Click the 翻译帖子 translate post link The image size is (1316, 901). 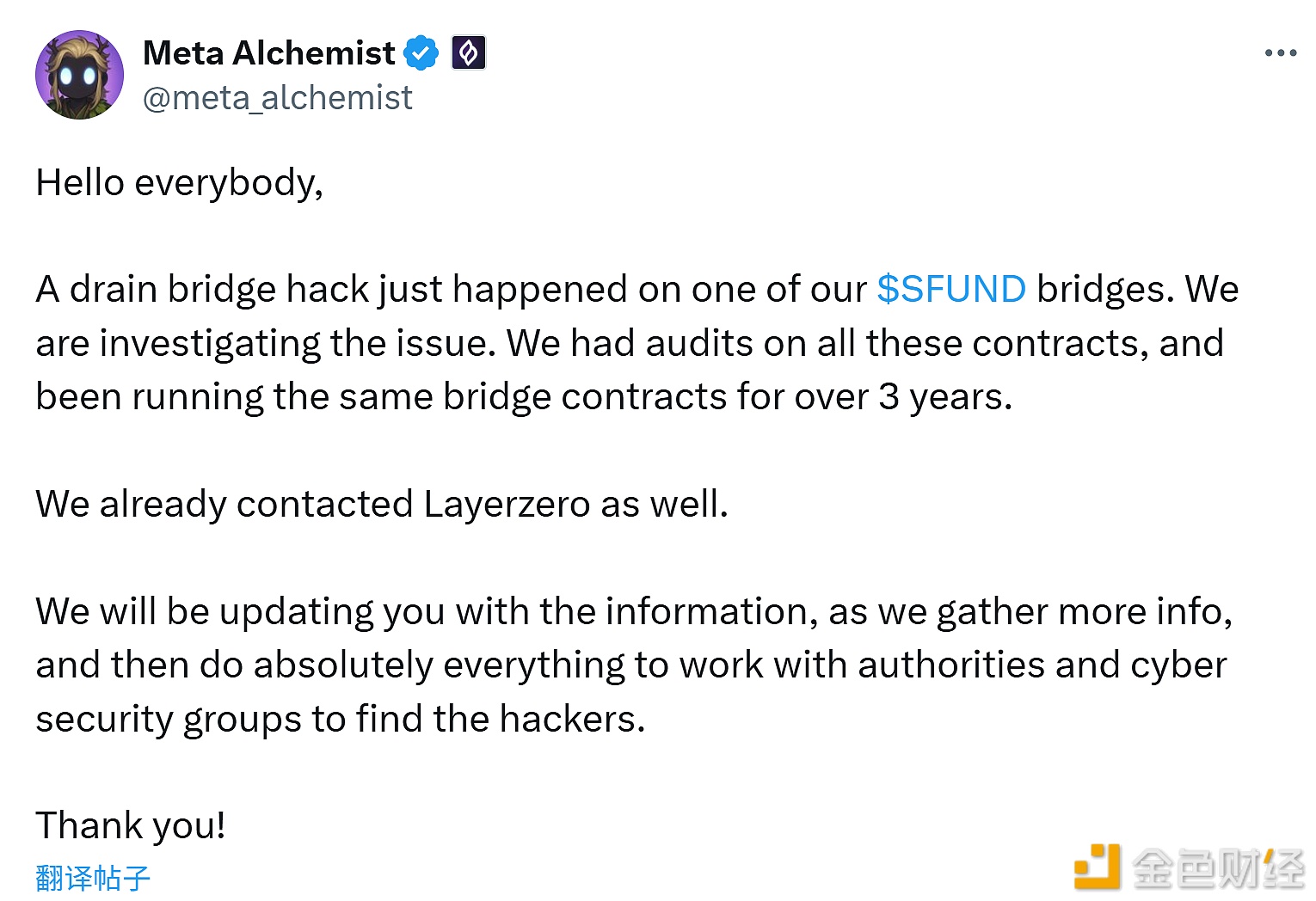pos(93,878)
